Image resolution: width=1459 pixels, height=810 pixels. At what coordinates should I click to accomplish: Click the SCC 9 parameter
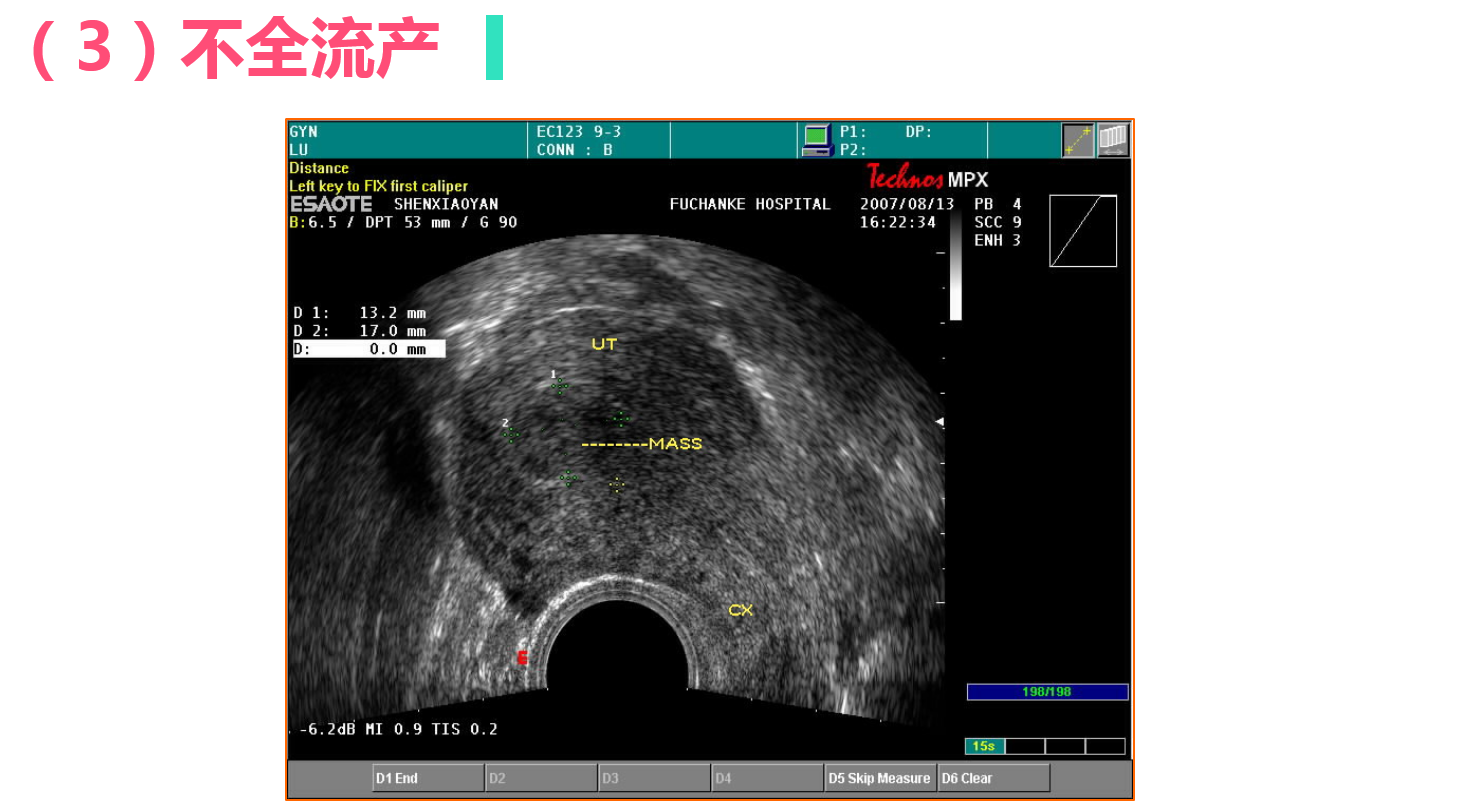pos(998,222)
